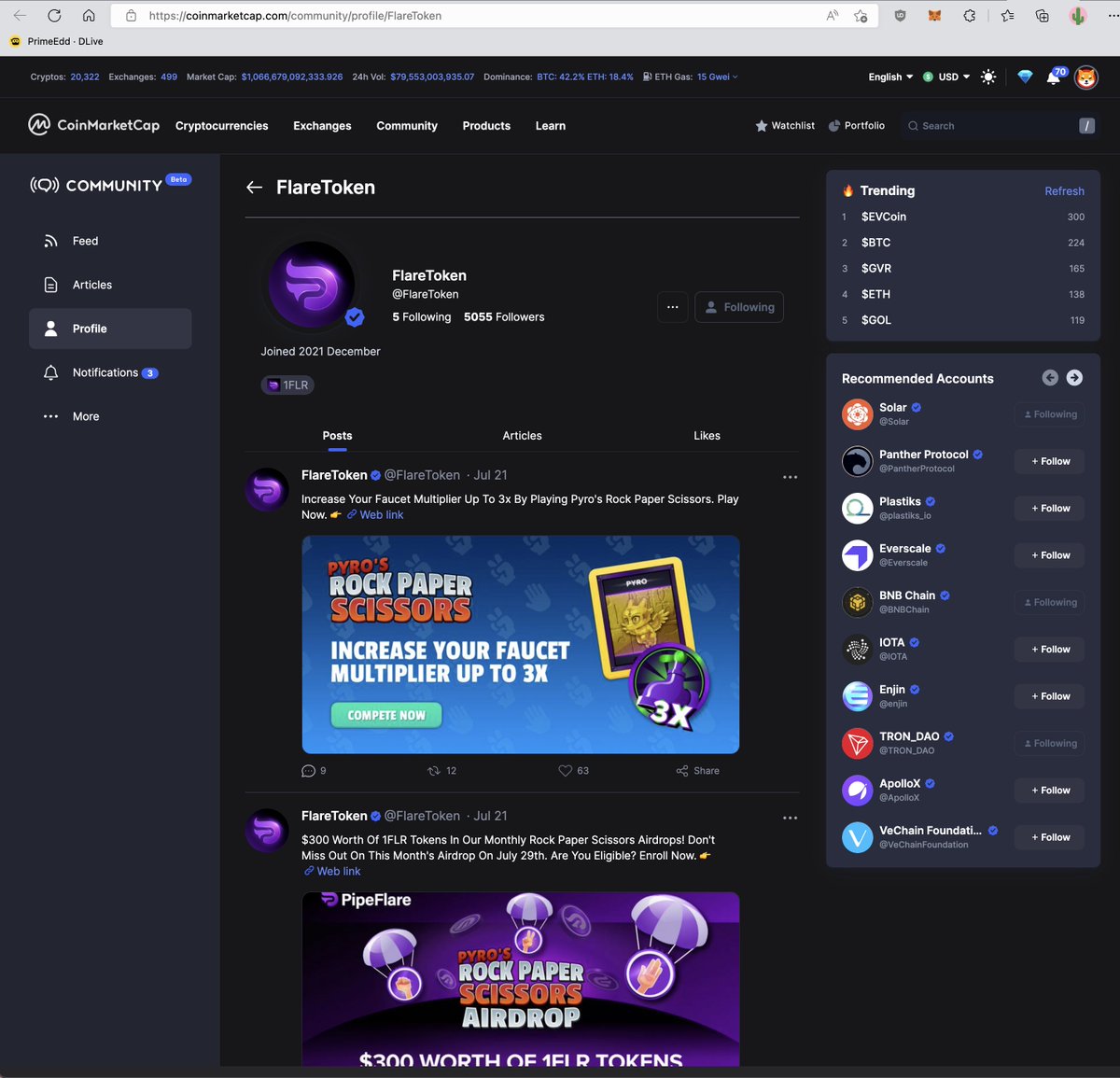The image size is (1120, 1078).
Task: Click the 1FLR token tag
Action: pos(287,385)
